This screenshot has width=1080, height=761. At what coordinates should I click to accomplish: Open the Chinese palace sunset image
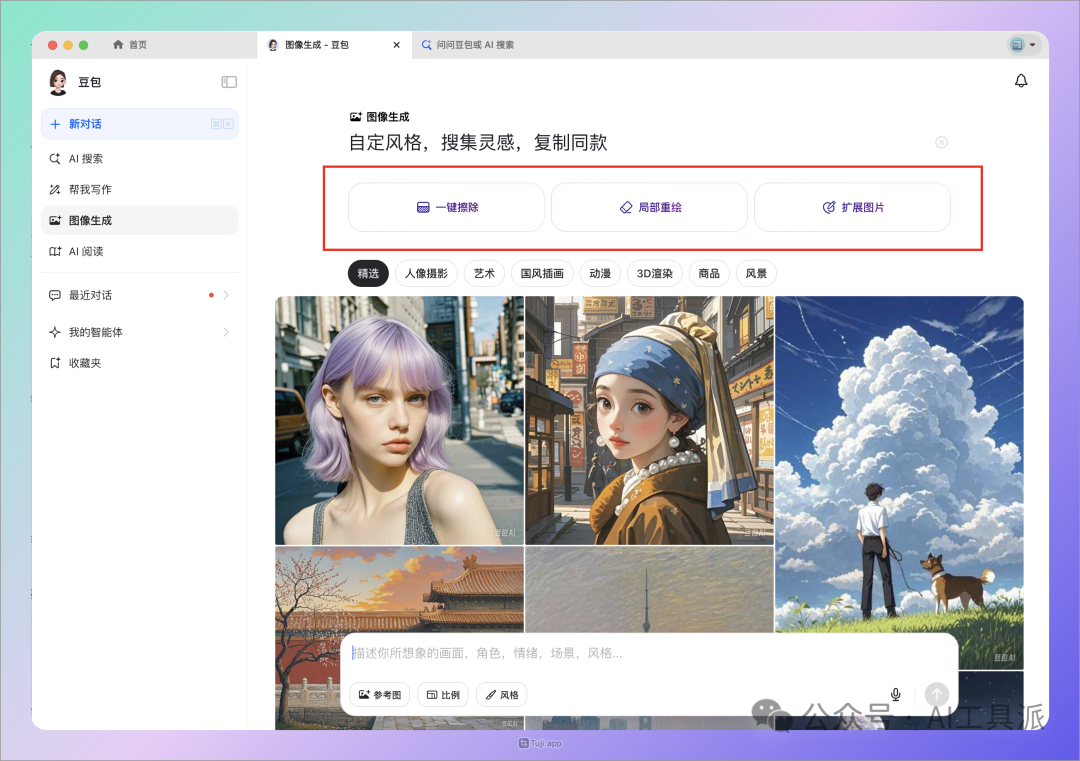pos(399,590)
